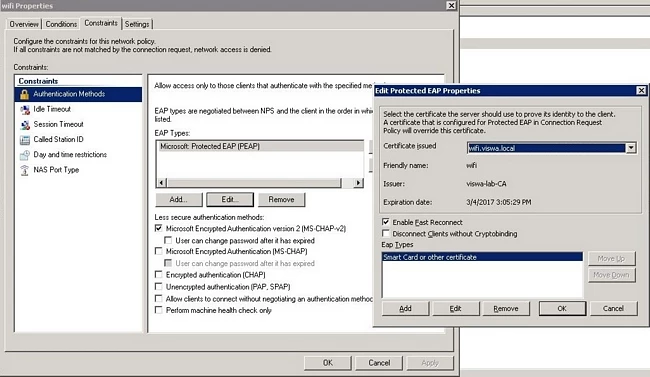The width and height of the screenshot is (650, 377).
Task: Toggle MS-CHAP-v2 authentication checkbox
Action: click(x=158, y=228)
